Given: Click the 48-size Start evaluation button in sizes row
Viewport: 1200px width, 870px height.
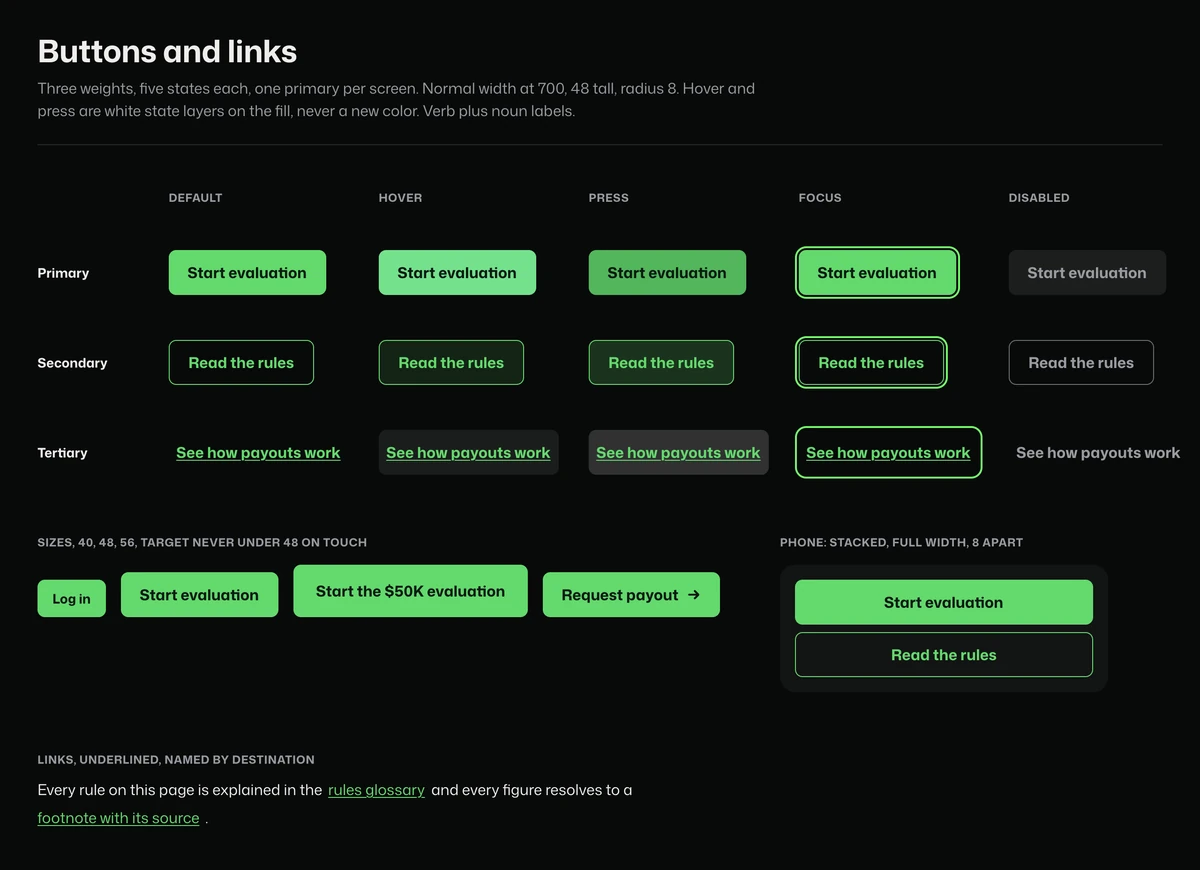Looking at the screenshot, I should click(x=199, y=594).
